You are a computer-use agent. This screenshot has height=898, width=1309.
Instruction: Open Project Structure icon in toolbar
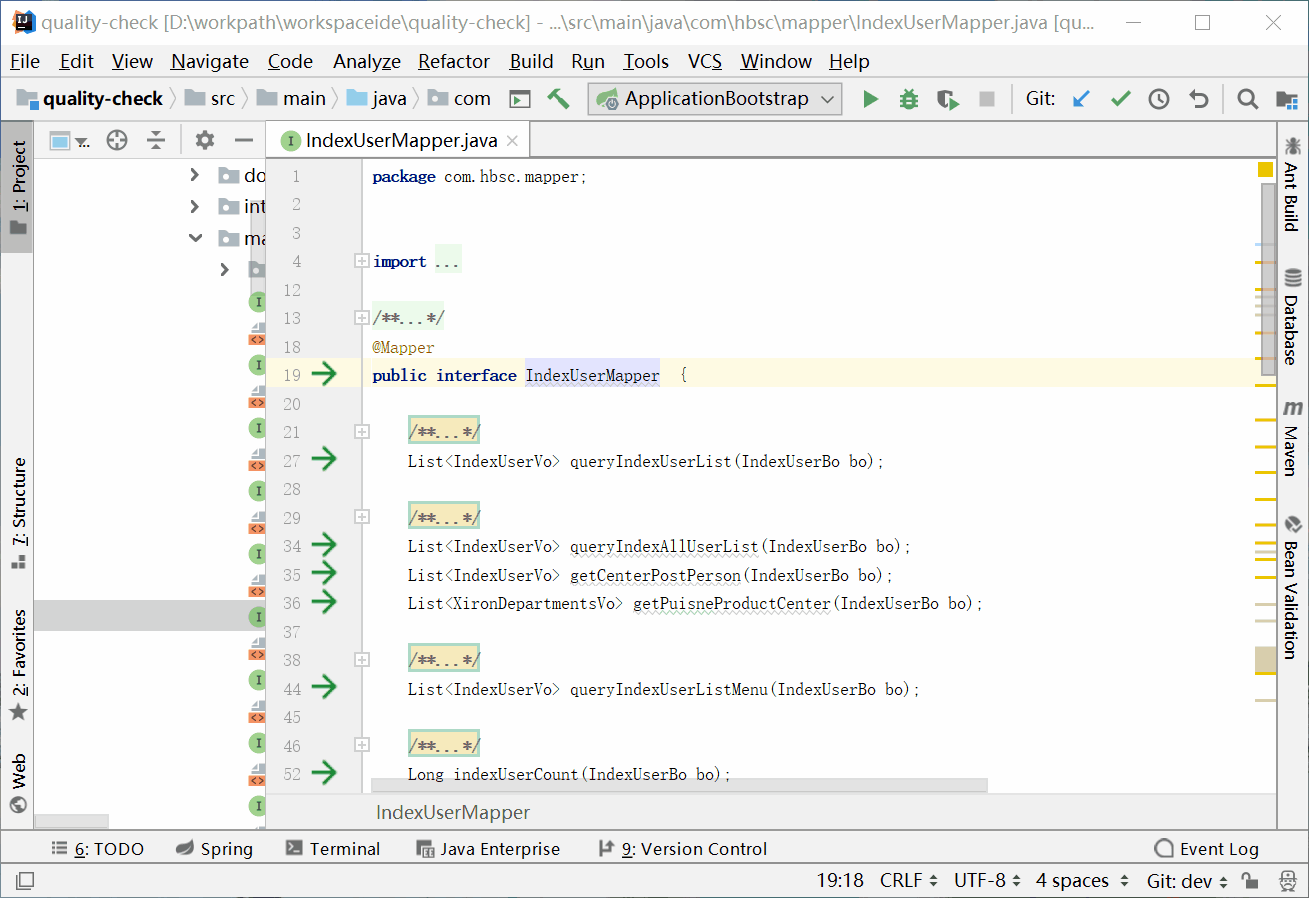pyautogui.click(x=1286, y=99)
